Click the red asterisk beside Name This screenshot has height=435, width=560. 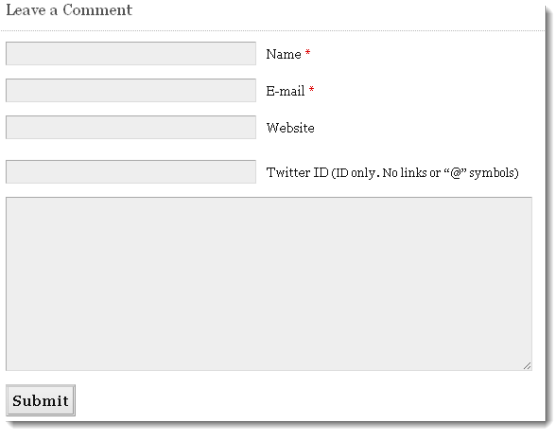(x=308, y=53)
